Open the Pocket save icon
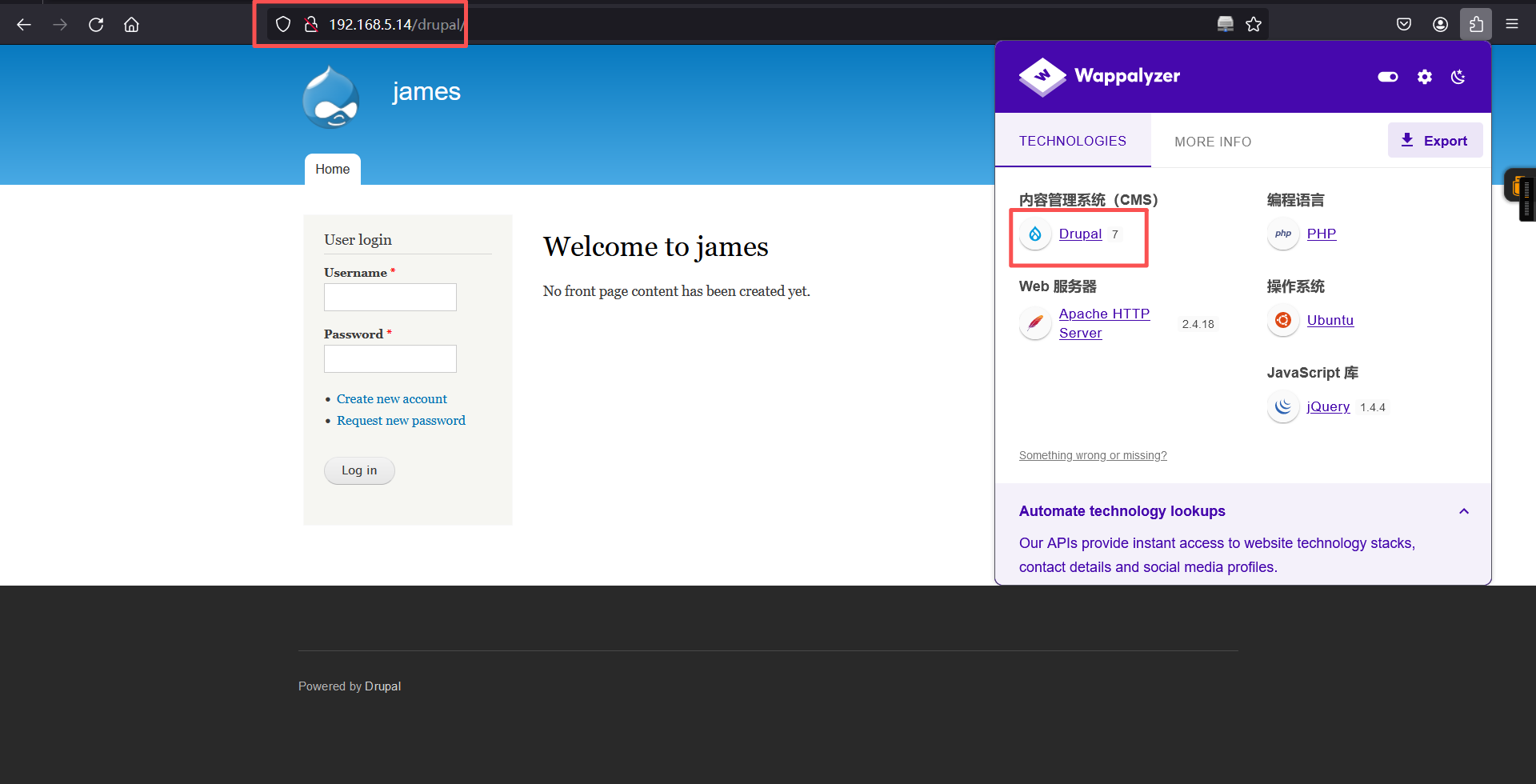Viewport: 1536px width, 784px height. coord(1404,25)
